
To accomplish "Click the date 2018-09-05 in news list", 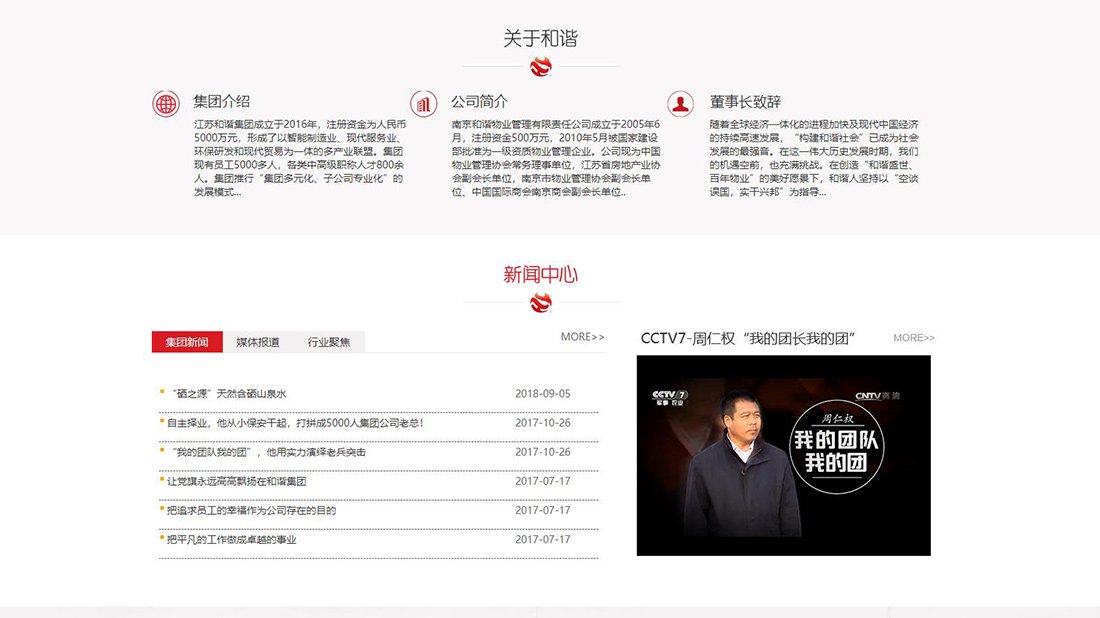I will click(x=545, y=393).
